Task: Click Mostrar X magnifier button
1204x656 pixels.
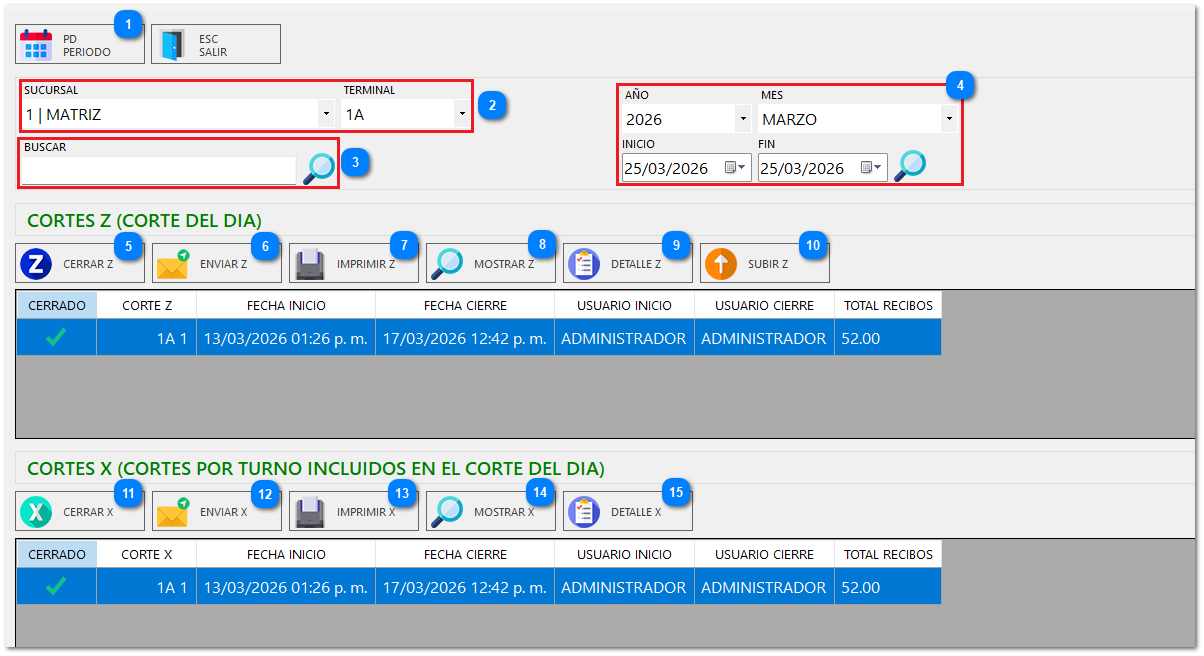Action: coord(490,511)
